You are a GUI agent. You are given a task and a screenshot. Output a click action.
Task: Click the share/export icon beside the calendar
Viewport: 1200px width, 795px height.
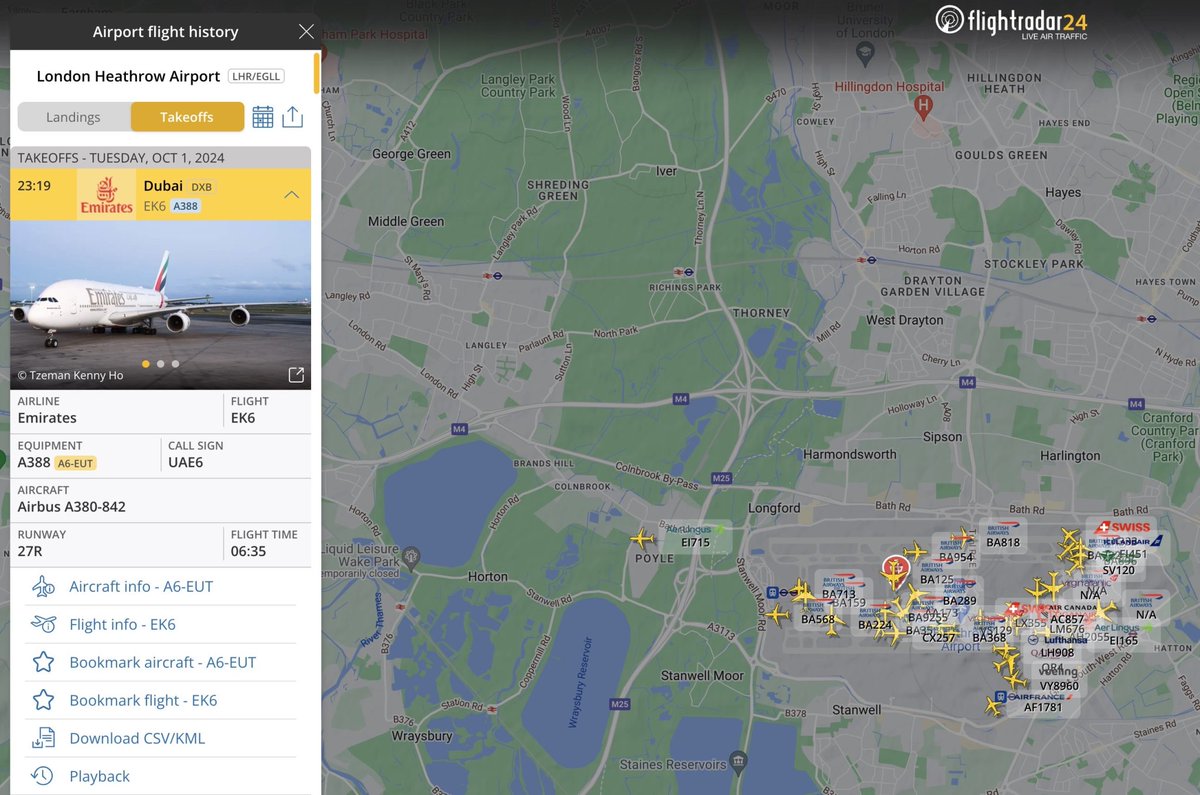292,116
